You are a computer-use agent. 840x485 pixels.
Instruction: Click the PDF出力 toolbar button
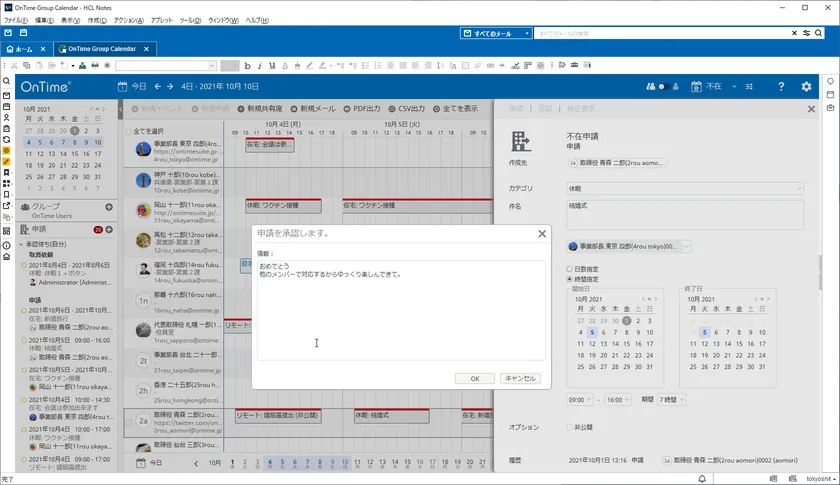click(x=361, y=108)
